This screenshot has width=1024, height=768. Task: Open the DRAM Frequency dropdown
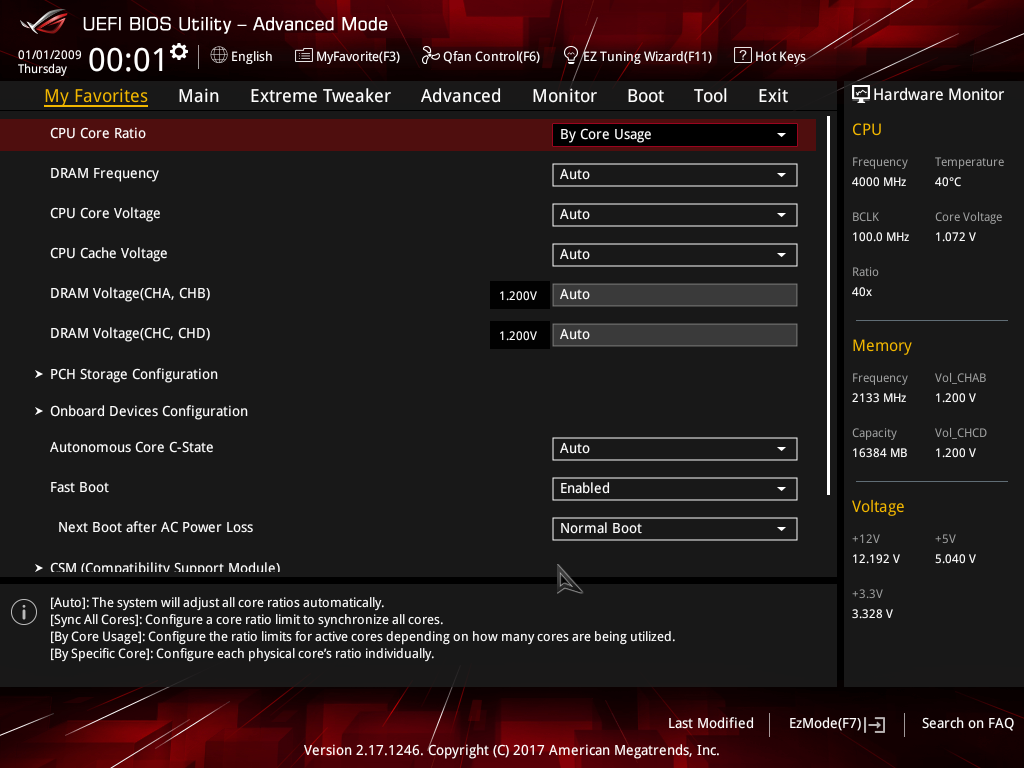pyautogui.click(x=675, y=174)
